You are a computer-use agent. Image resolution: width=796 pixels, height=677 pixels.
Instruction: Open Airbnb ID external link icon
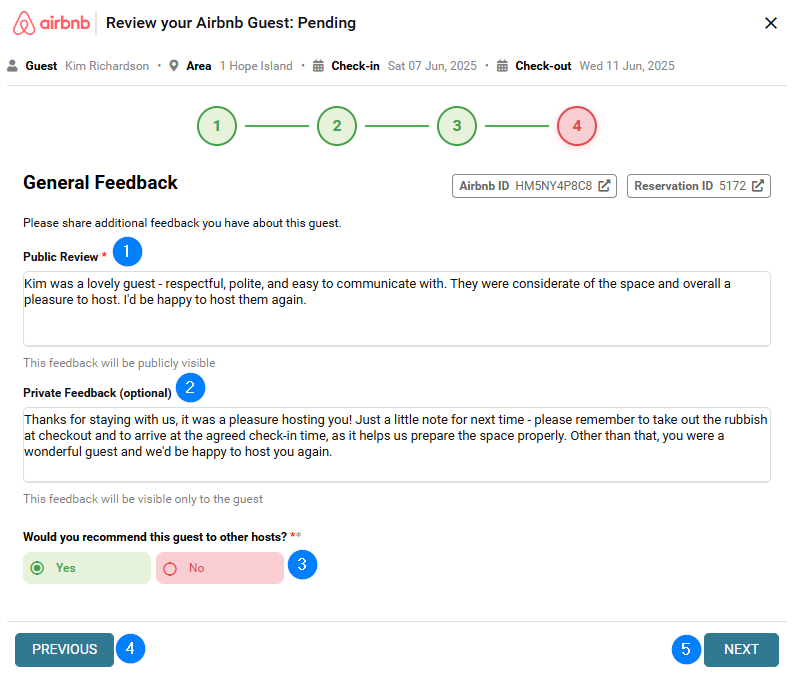pos(604,186)
